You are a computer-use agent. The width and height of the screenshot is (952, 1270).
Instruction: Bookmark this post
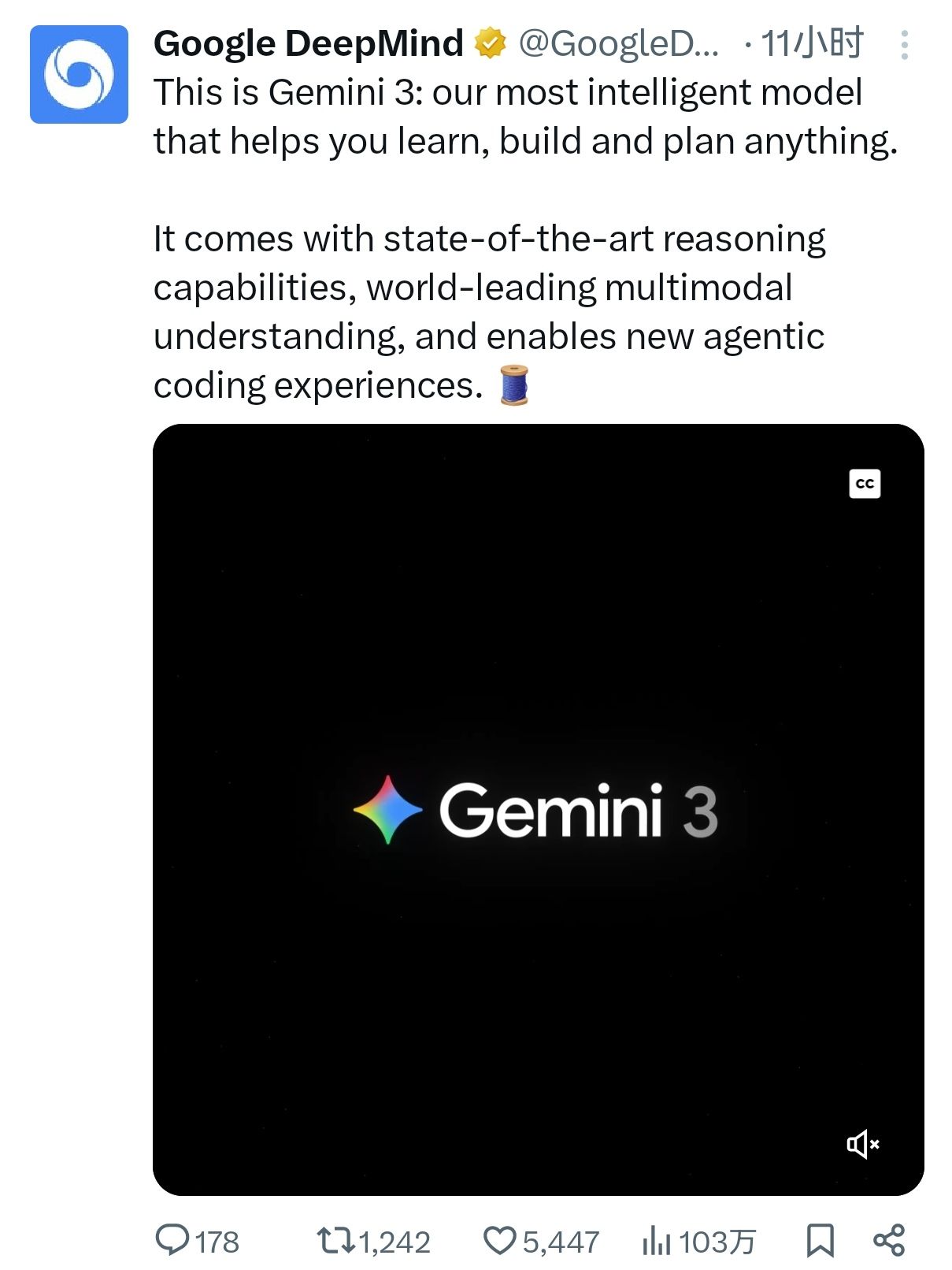[820, 1241]
